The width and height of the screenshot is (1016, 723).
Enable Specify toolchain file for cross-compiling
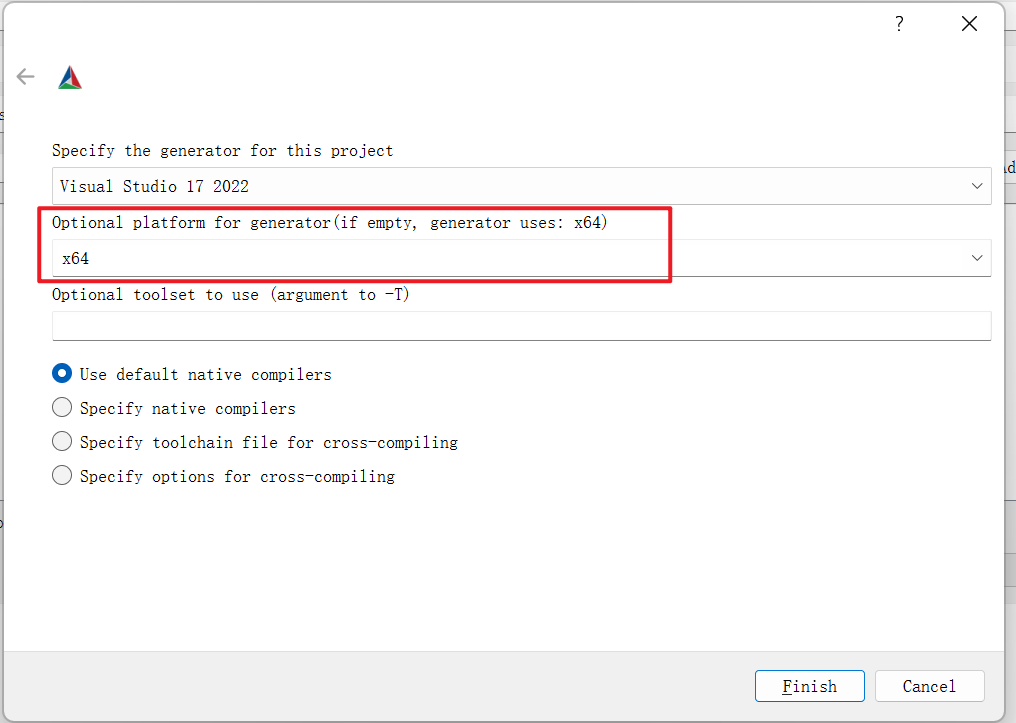click(62, 442)
